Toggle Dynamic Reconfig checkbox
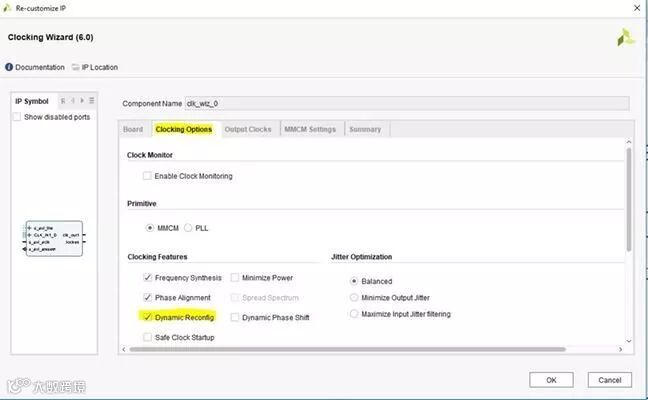Viewport: 648px width, 400px height. pos(148,317)
